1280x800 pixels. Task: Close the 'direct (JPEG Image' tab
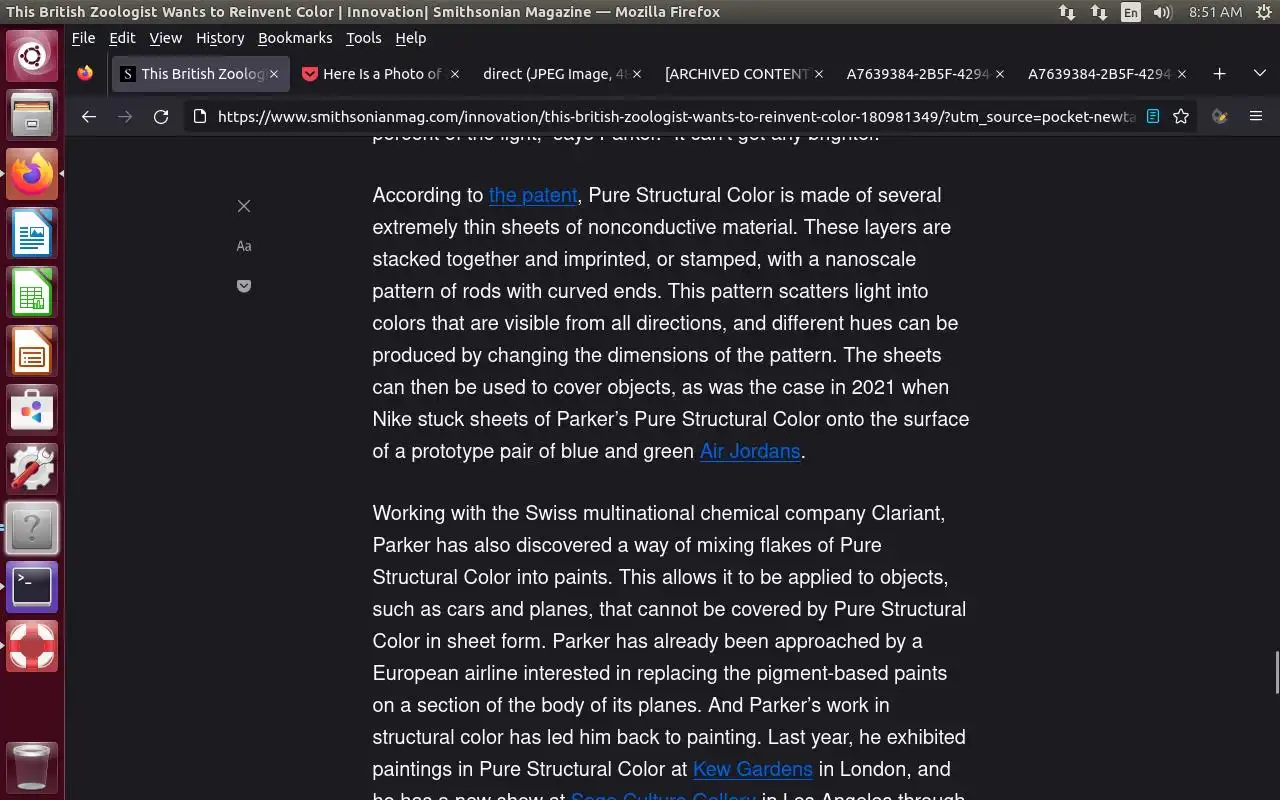[x=637, y=74]
